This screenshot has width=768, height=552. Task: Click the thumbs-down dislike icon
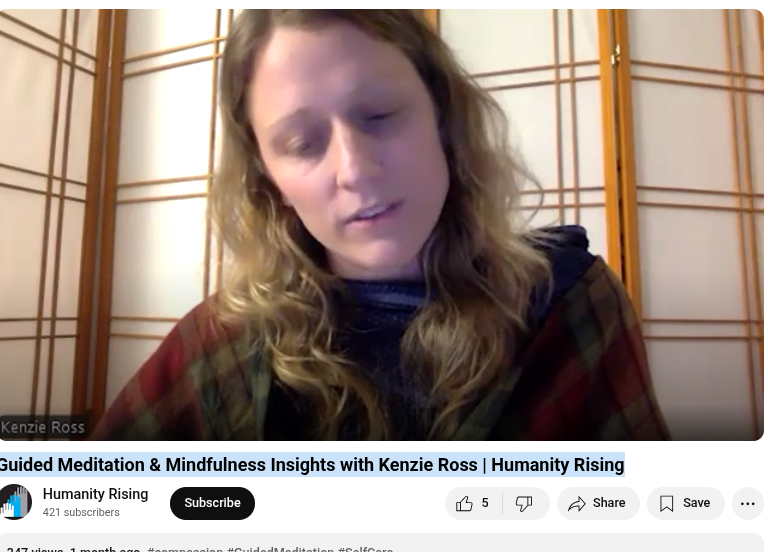click(x=525, y=503)
